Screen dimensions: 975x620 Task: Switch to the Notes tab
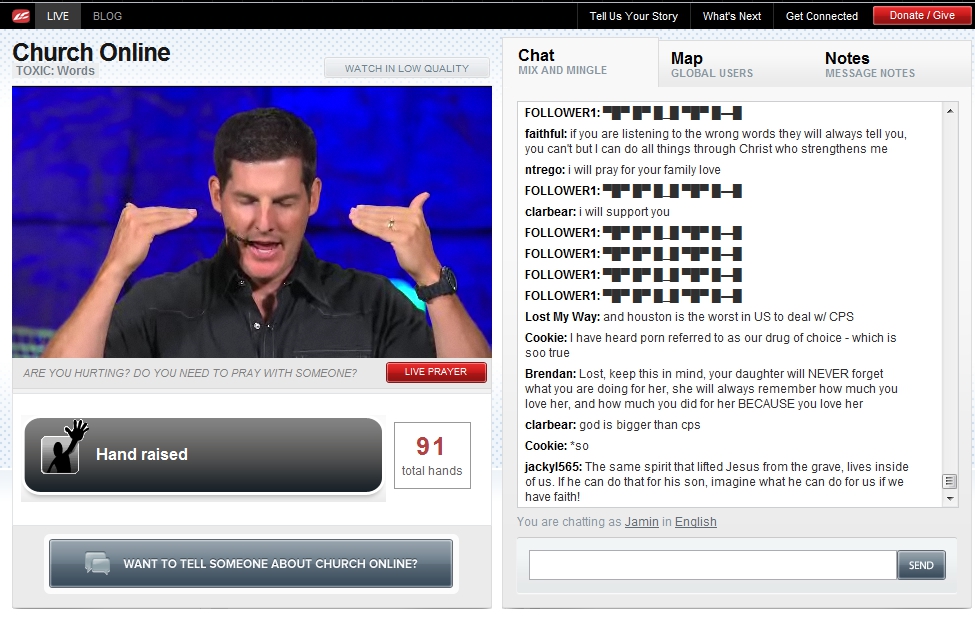(x=869, y=64)
